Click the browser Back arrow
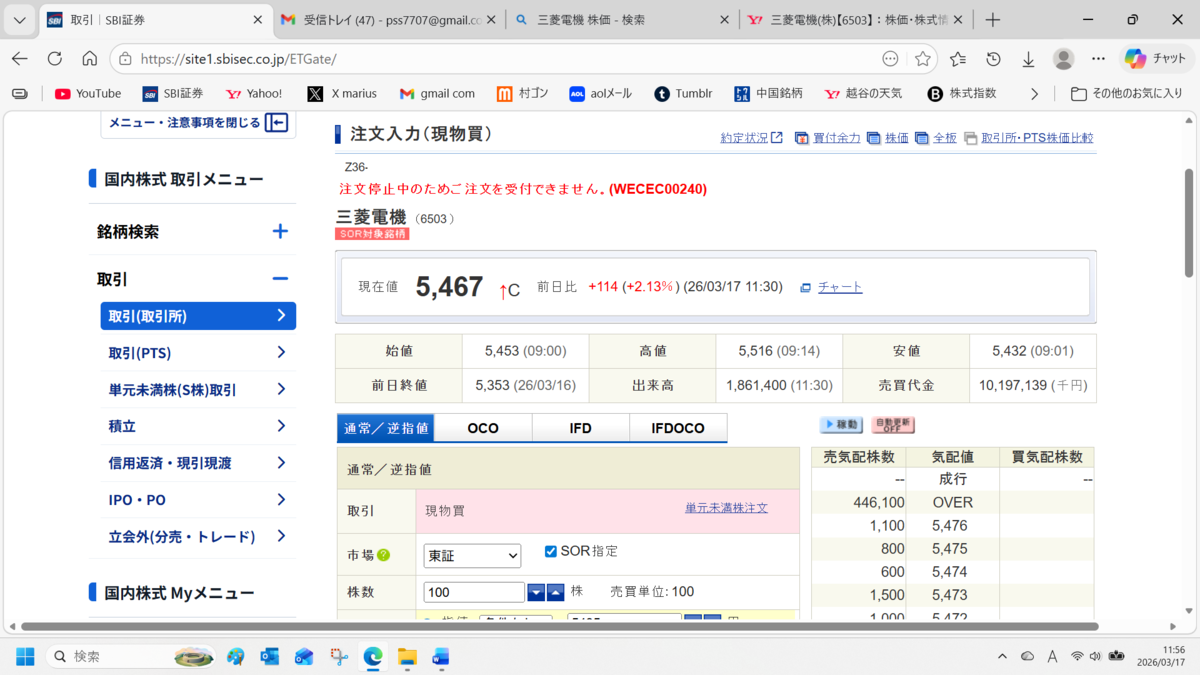Screen dimensions: 1200x675 20,59
